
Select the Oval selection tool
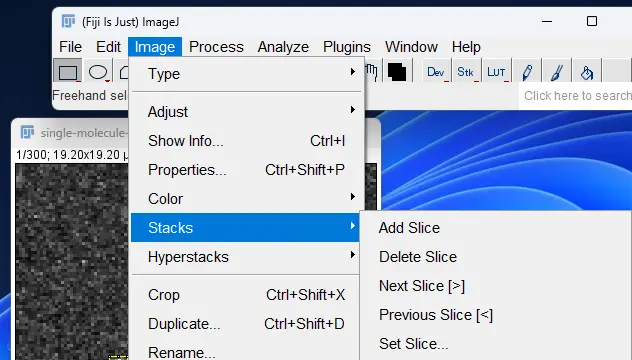(x=98, y=72)
